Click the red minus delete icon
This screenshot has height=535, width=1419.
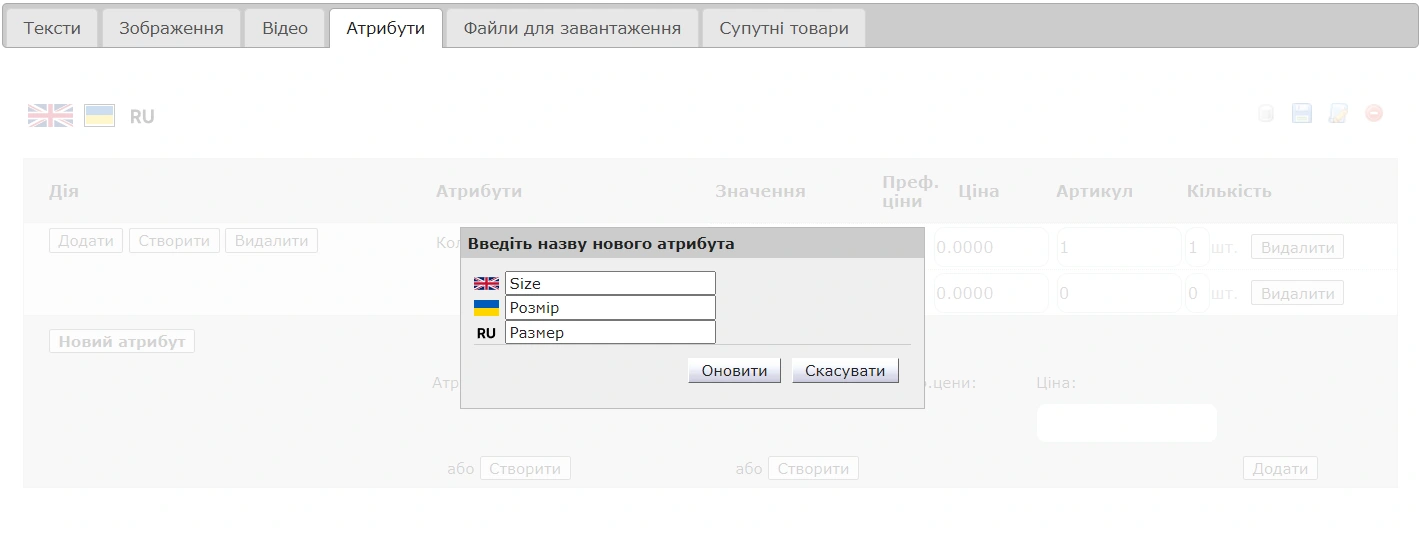click(x=1374, y=114)
